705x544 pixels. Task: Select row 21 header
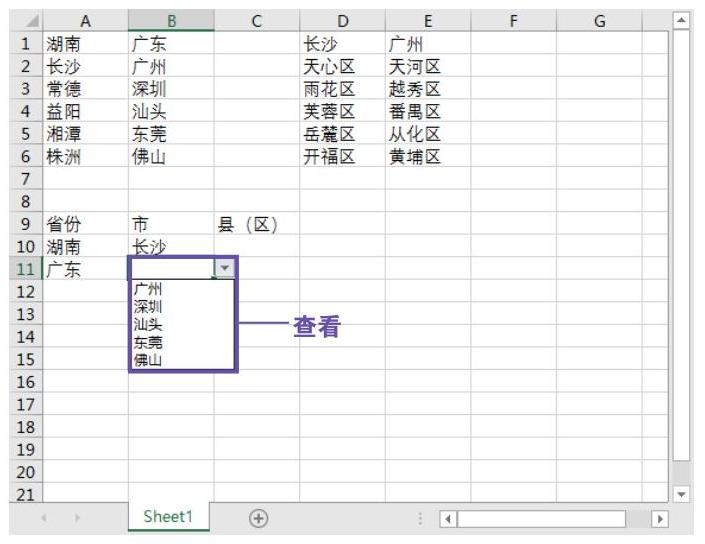(26, 494)
